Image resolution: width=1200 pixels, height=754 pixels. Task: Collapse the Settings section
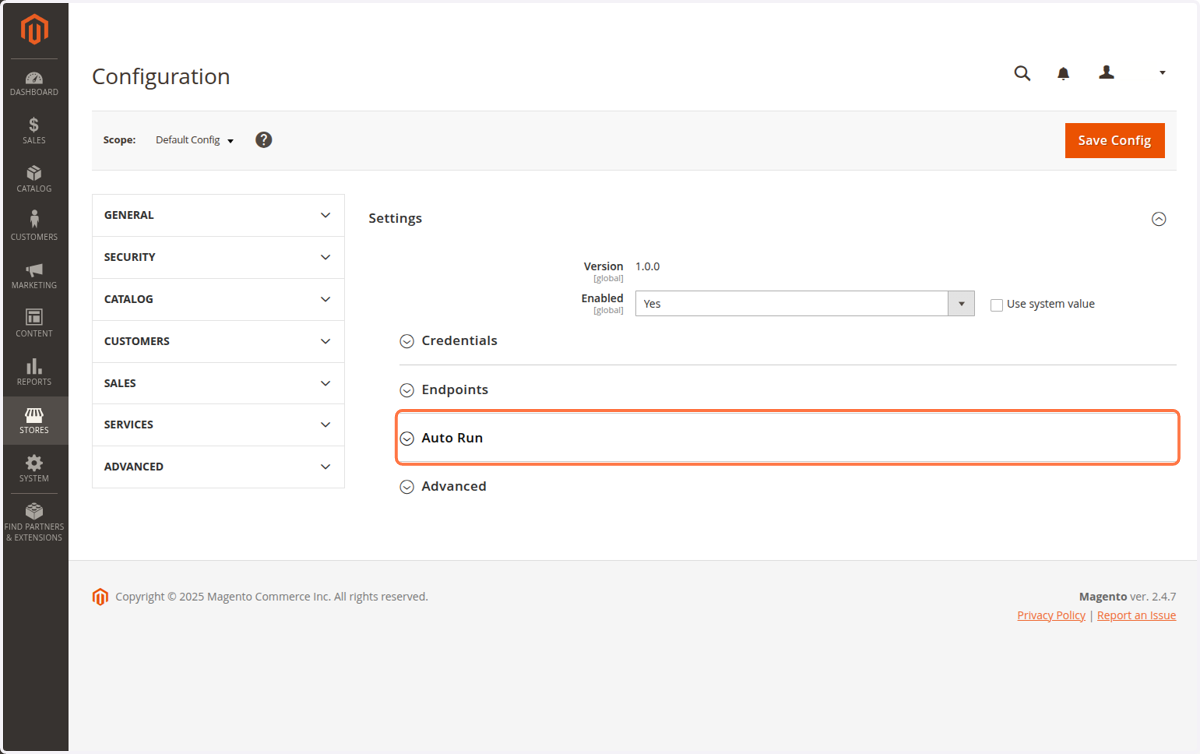coord(1159,219)
